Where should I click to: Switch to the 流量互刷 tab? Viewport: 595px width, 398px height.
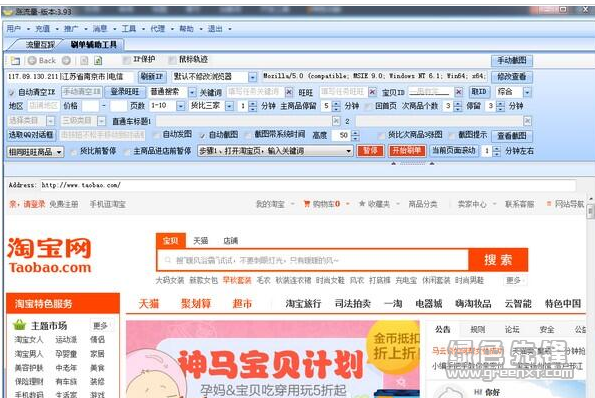pos(40,45)
